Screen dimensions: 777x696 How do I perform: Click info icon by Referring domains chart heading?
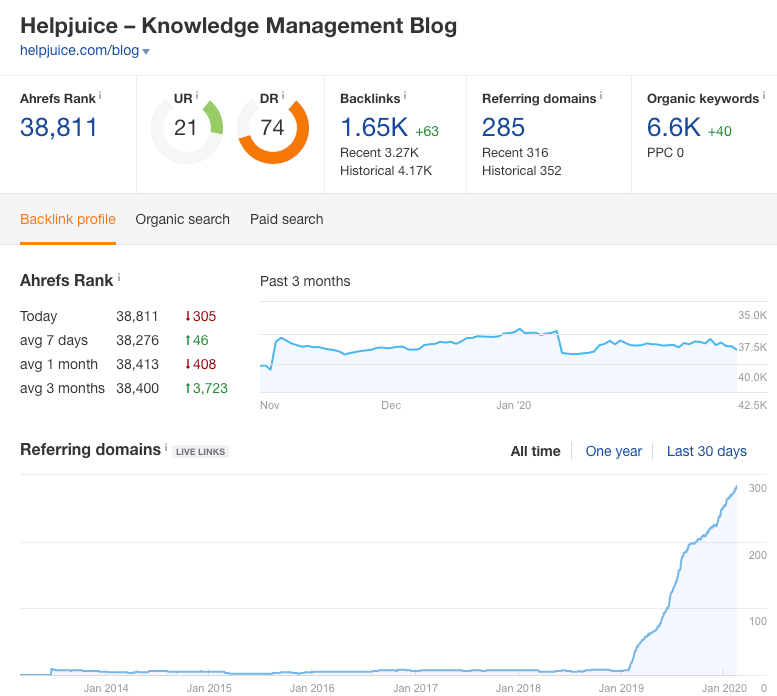(x=166, y=447)
